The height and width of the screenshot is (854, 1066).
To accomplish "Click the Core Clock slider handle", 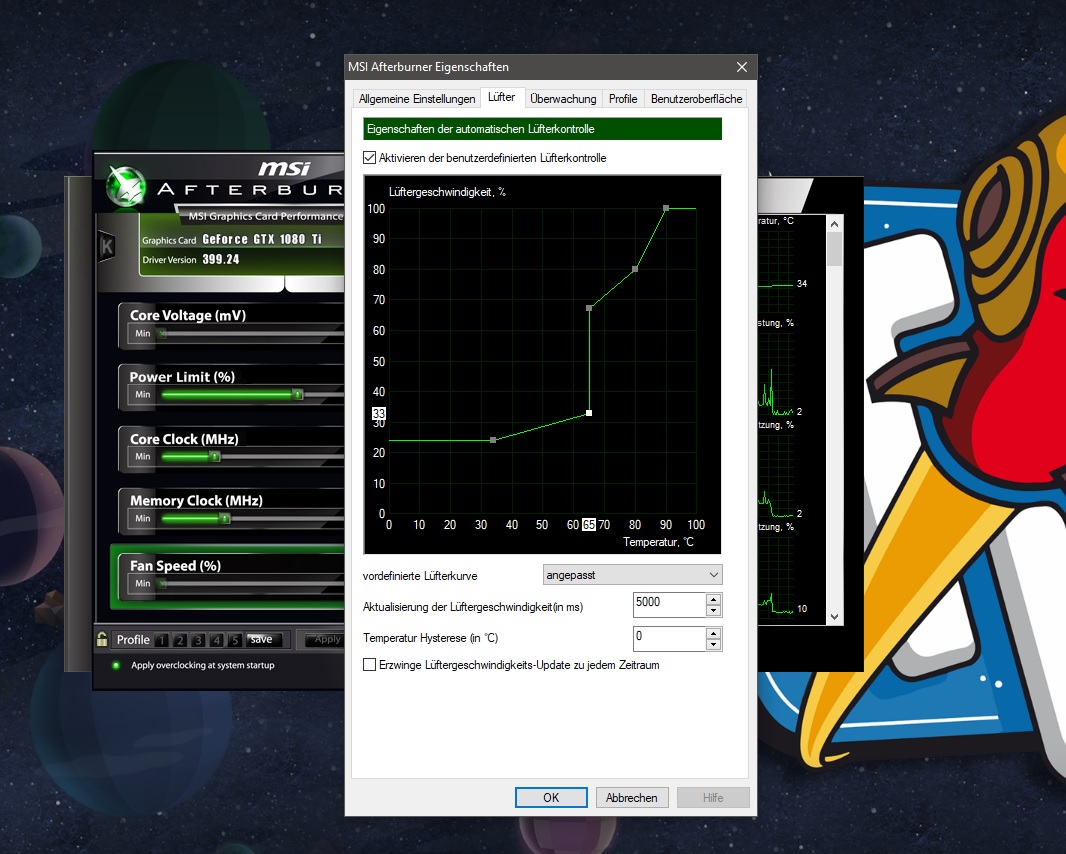I will tap(215, 456).
